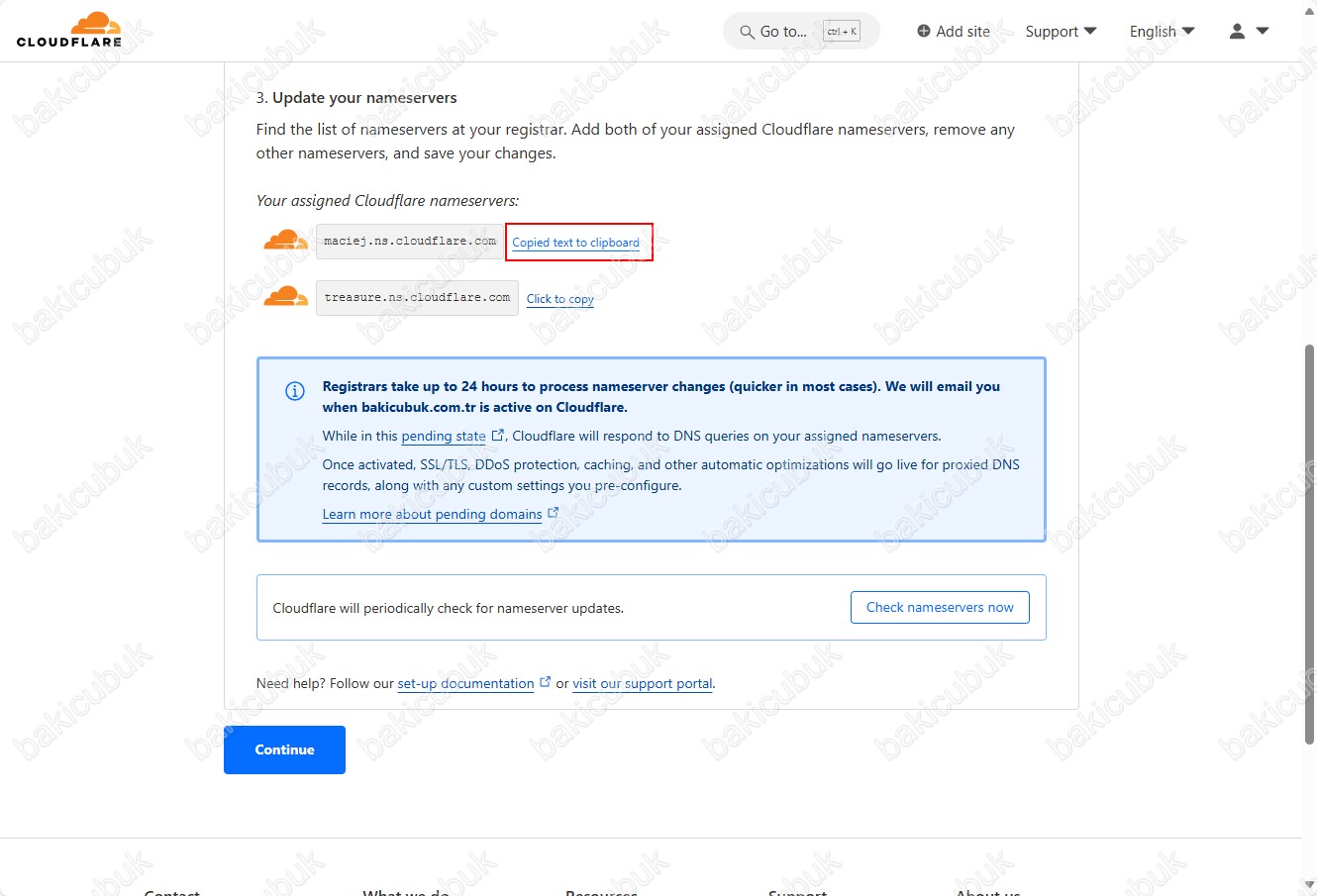Click the cloud icon beside treasure.ns.cloudflare.com
The height and width of the screenshot is (896, 1317).
(x=285, y=297)
